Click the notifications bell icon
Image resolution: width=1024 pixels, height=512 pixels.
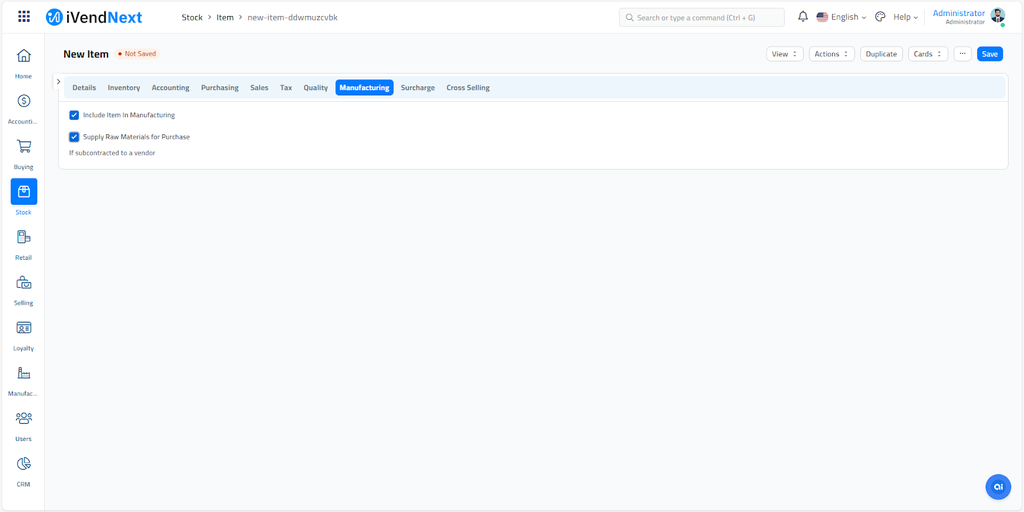[803, 17]
